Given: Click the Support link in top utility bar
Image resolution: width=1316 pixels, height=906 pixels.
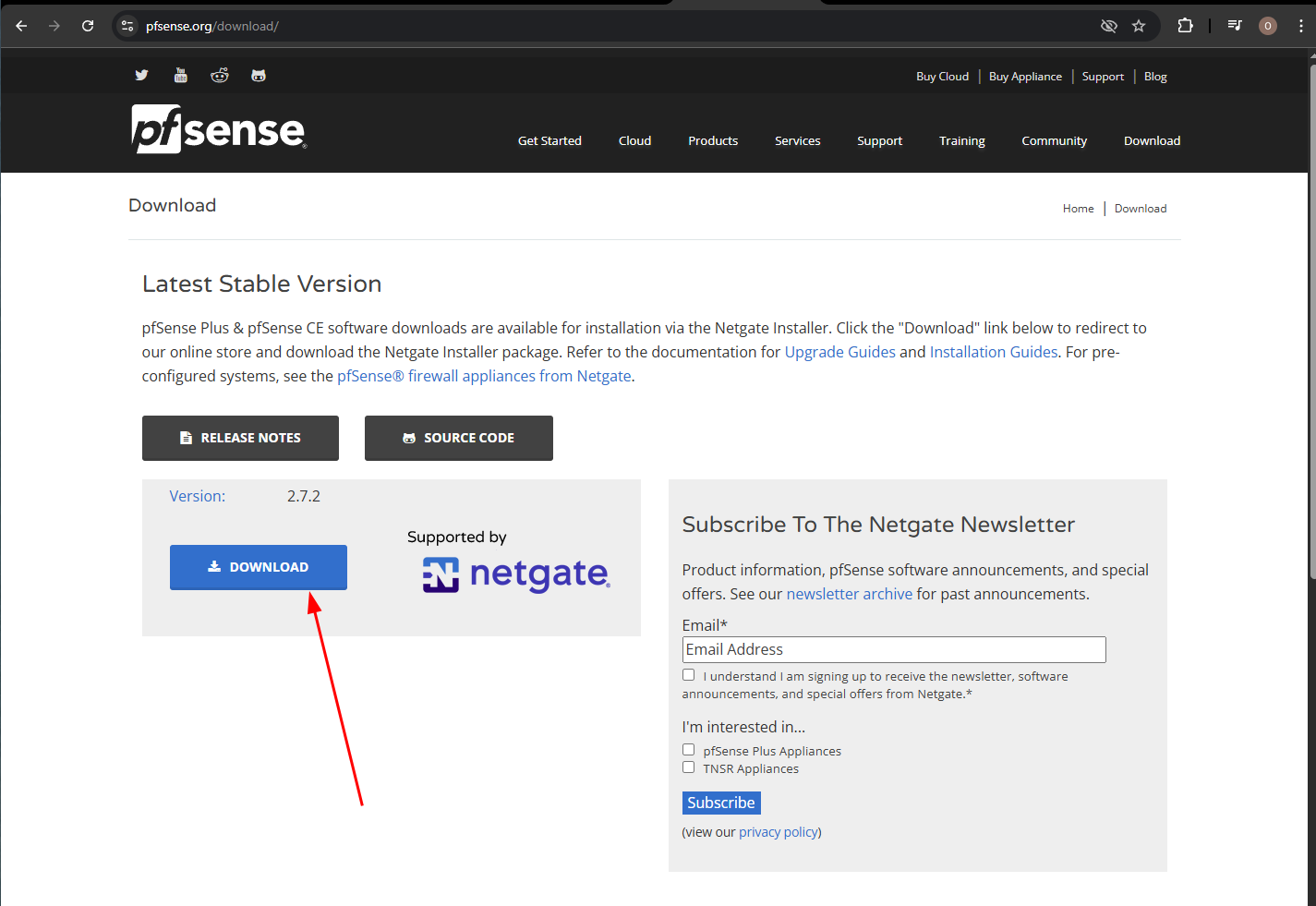Looking at the screenshot, I should (1103, 77).
